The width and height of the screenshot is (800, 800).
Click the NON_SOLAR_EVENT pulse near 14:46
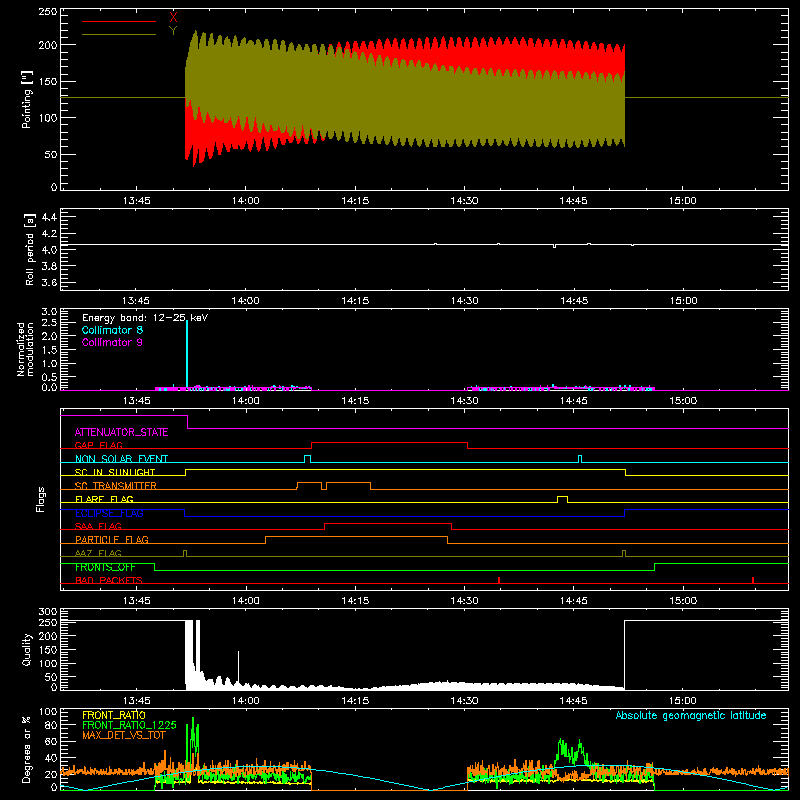pyautogui.click(x=580, y=459)
